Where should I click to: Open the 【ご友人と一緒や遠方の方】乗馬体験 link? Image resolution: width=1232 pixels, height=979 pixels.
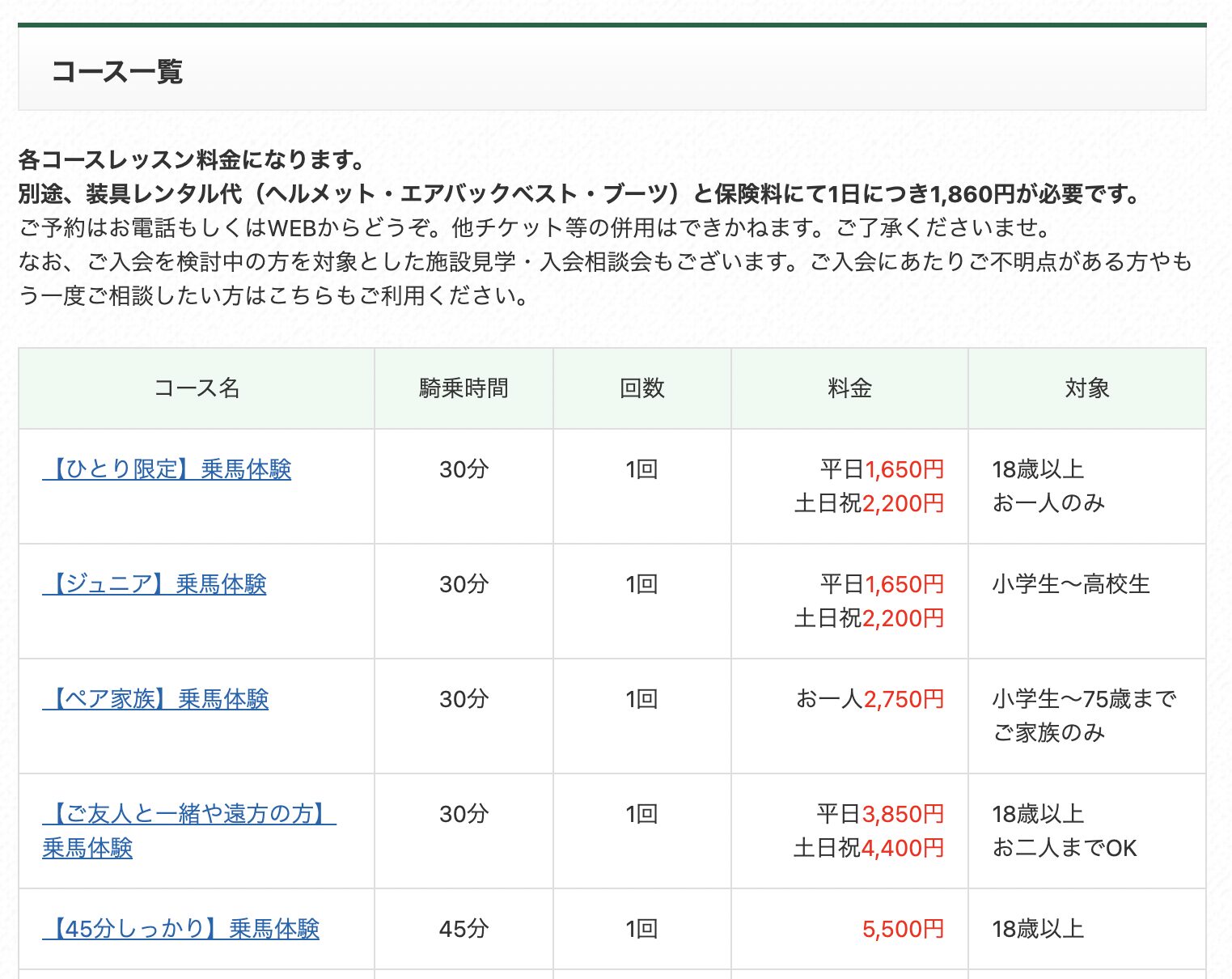(188, 814)
